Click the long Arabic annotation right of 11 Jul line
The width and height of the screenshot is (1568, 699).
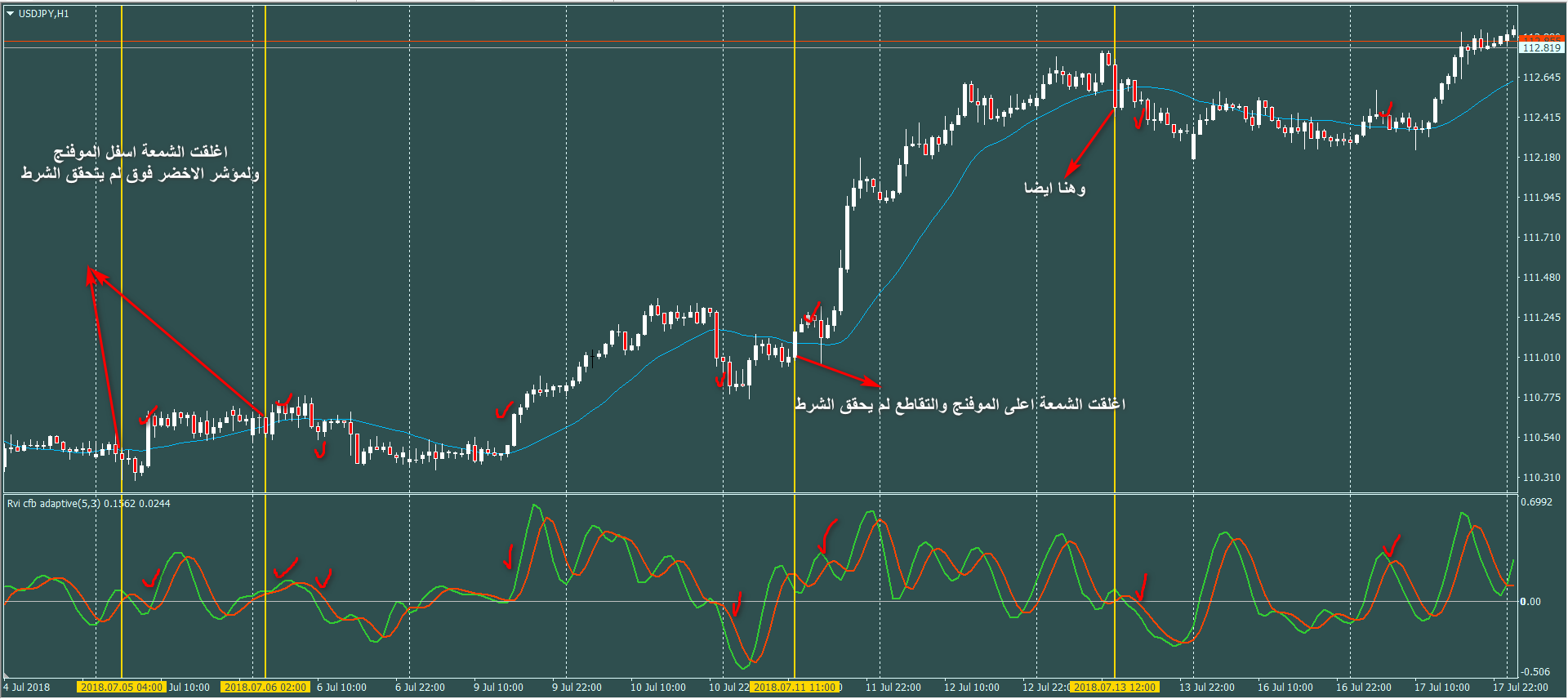coord(960,405)
